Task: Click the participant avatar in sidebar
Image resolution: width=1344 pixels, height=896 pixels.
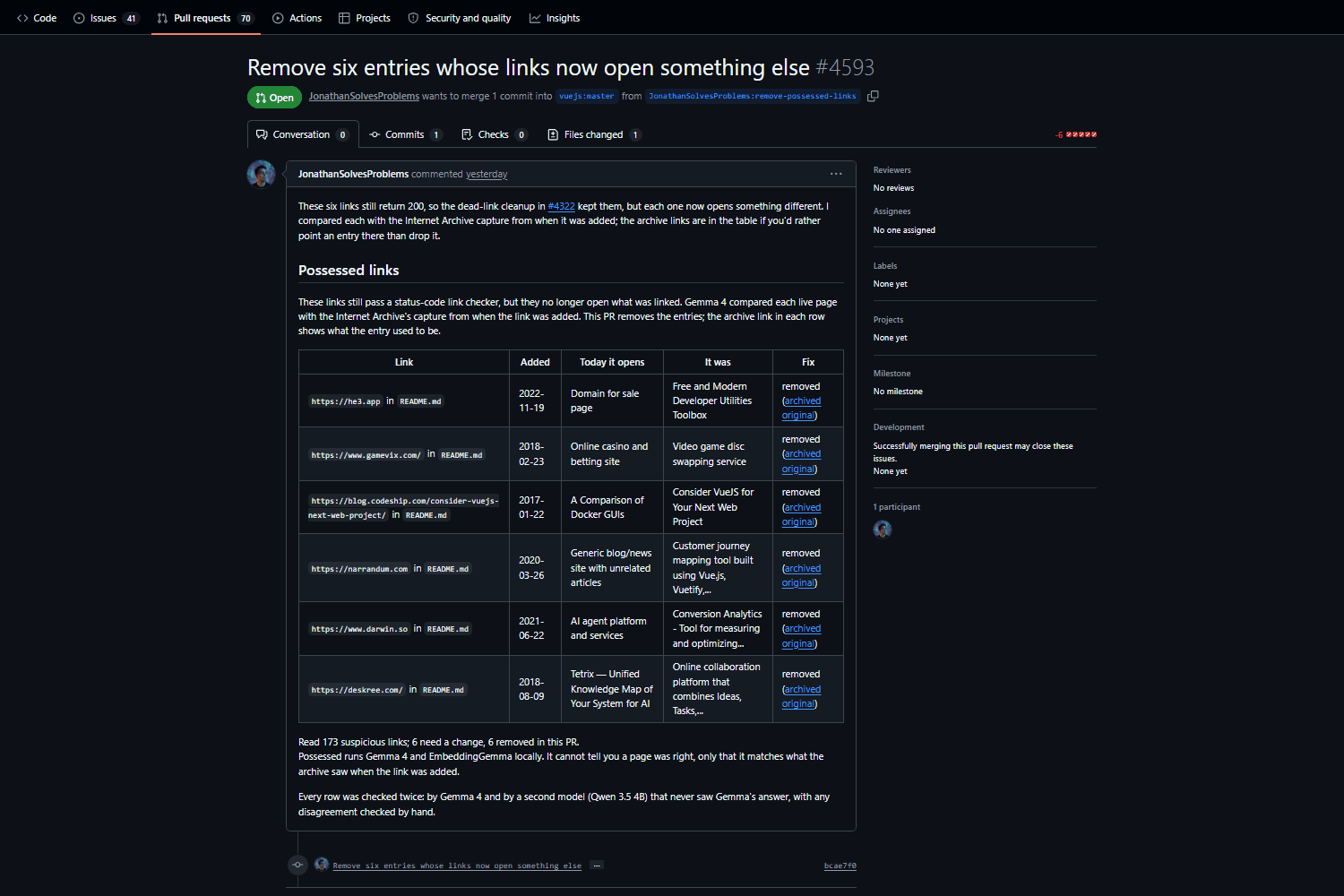Action: [x=883, y=530]
